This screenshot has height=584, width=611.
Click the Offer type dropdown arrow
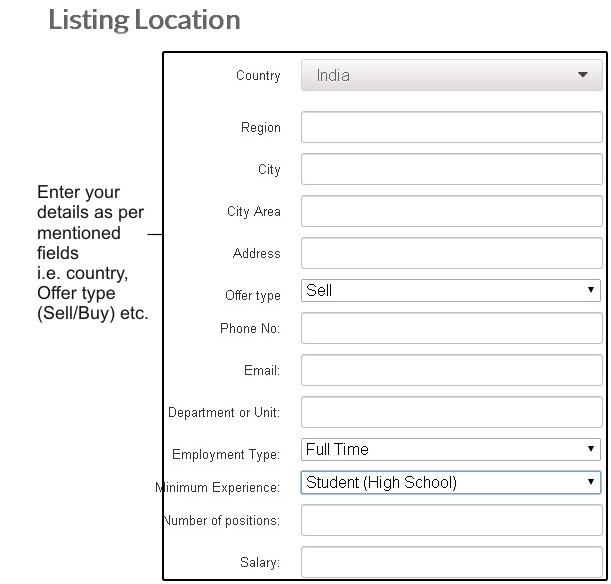point(591,290)
